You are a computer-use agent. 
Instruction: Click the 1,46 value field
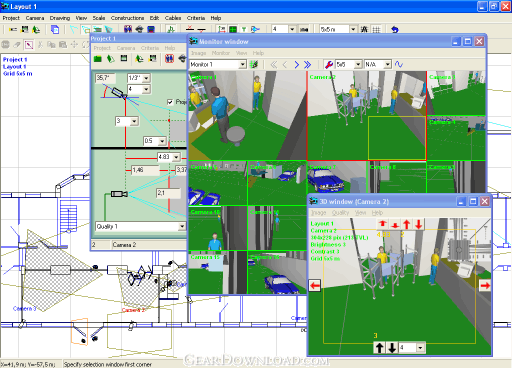click(x=145, y=170)
